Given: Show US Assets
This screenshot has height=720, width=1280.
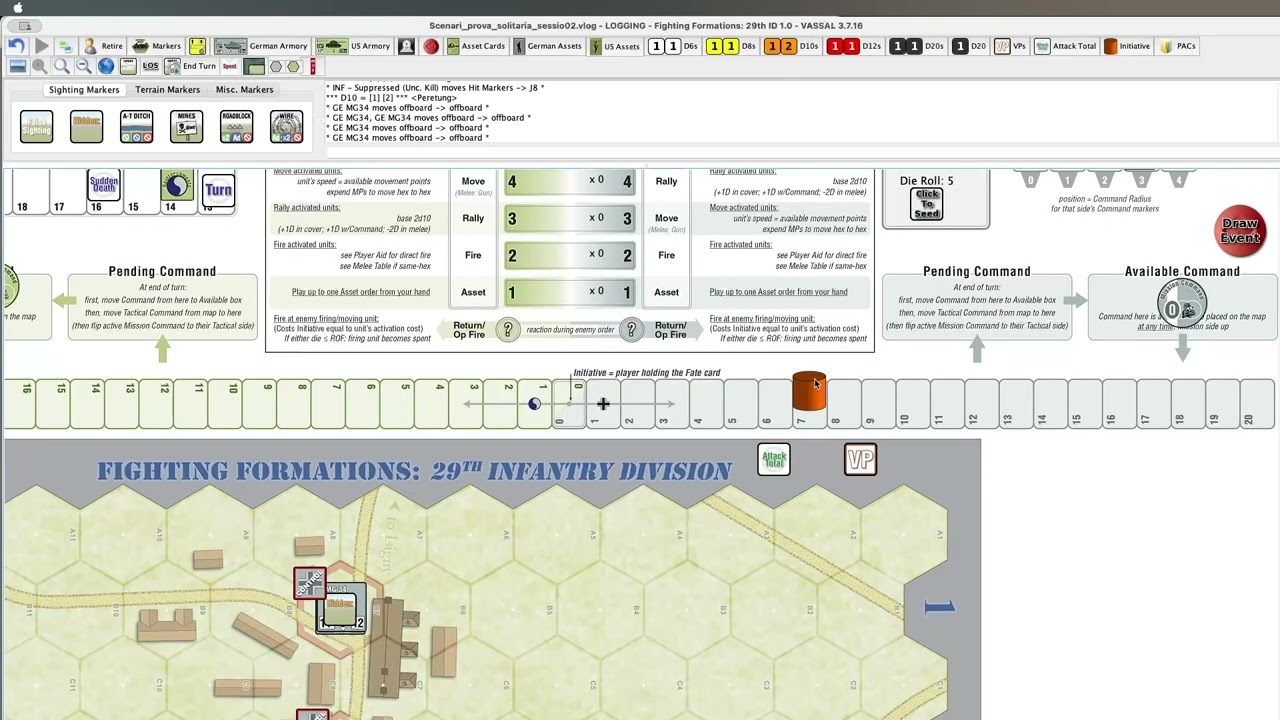Looking at the screenshot, I should tap(615, 46).
